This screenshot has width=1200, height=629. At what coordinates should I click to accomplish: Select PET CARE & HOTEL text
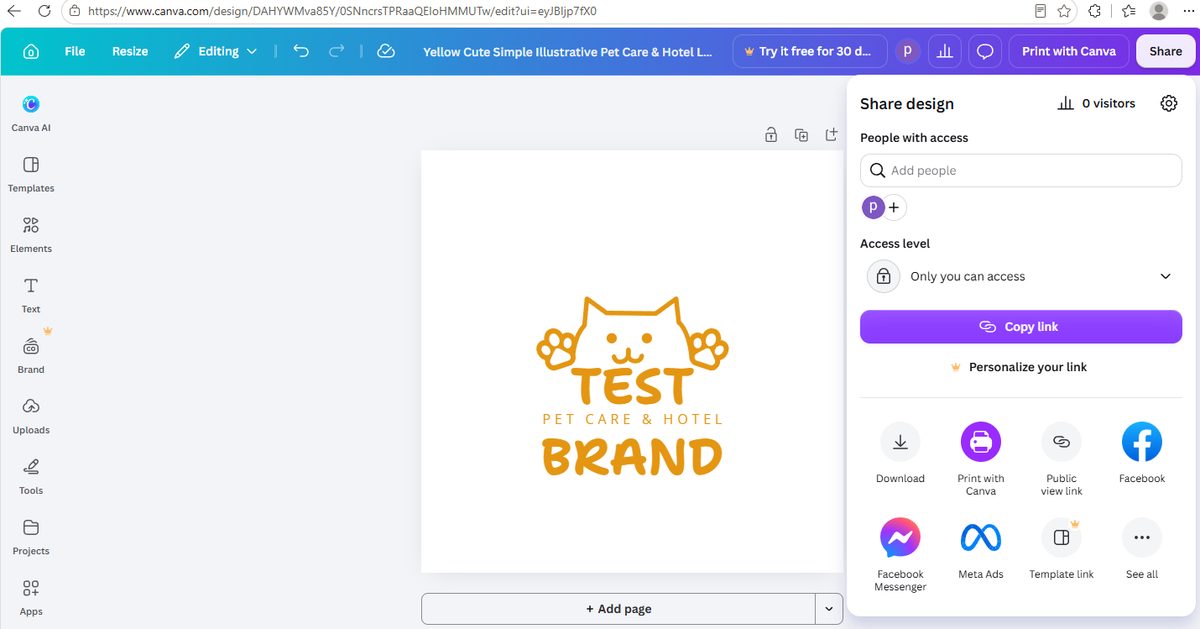pos(632,419)
